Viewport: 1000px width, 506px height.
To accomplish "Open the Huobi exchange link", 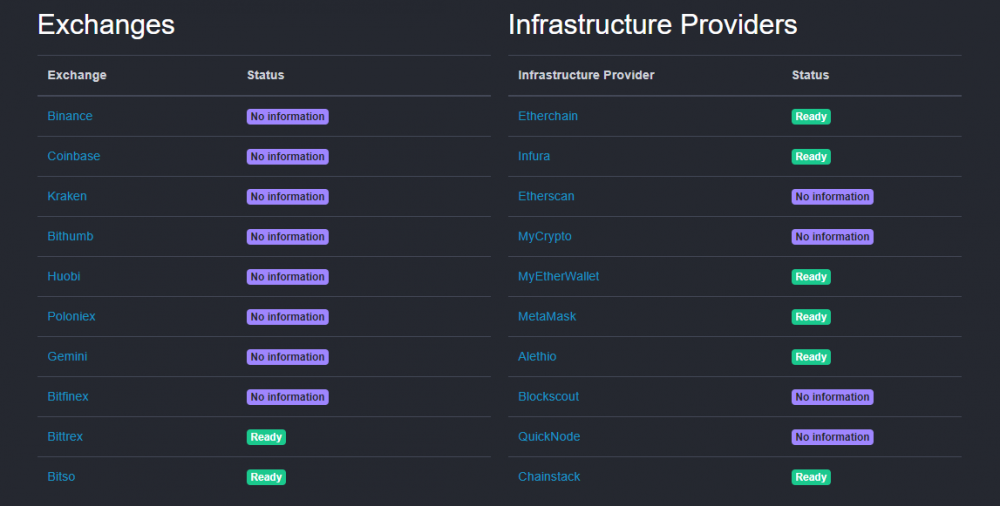I will pyautogui.click(x=64, y=276).
